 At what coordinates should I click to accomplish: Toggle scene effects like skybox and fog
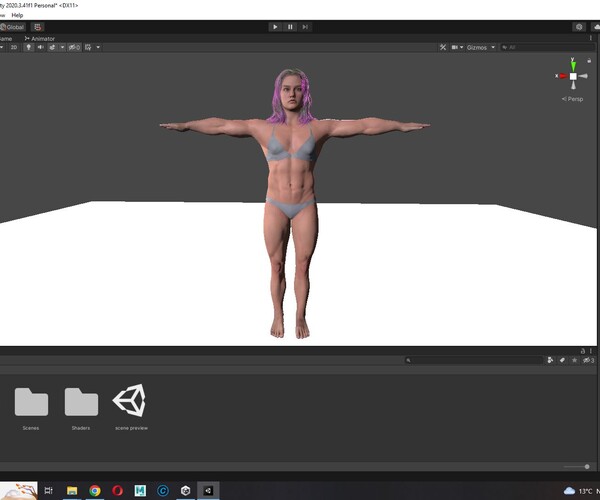click(x=52, y=47)
